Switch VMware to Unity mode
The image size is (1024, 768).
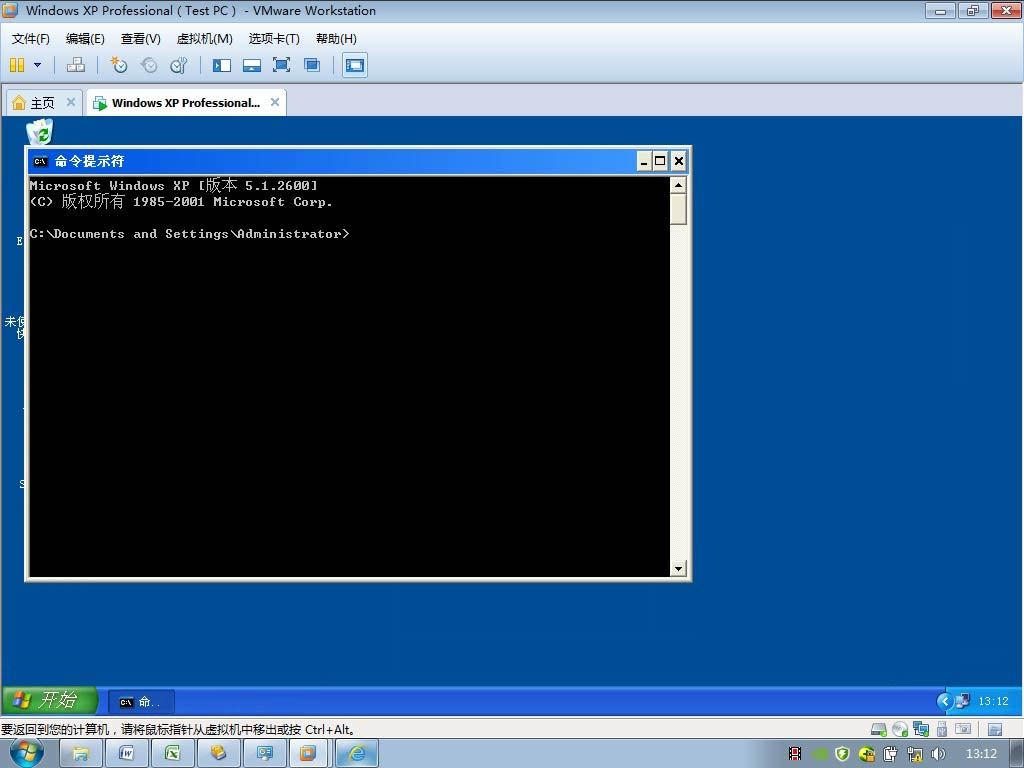point(312,65)
